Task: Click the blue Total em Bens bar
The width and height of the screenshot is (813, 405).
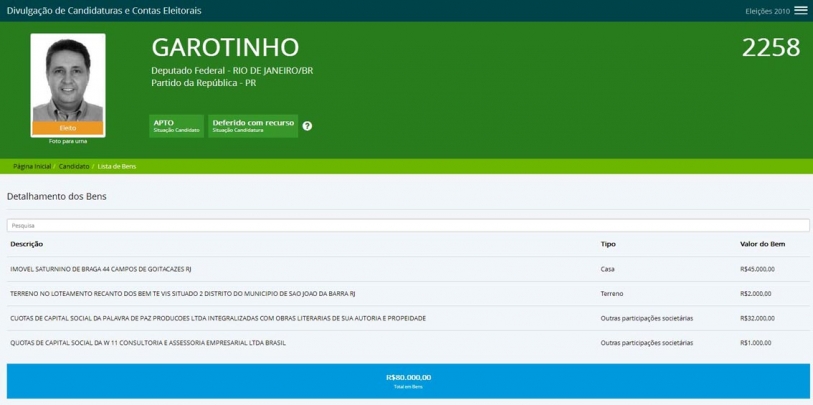Action: [407, 380]
